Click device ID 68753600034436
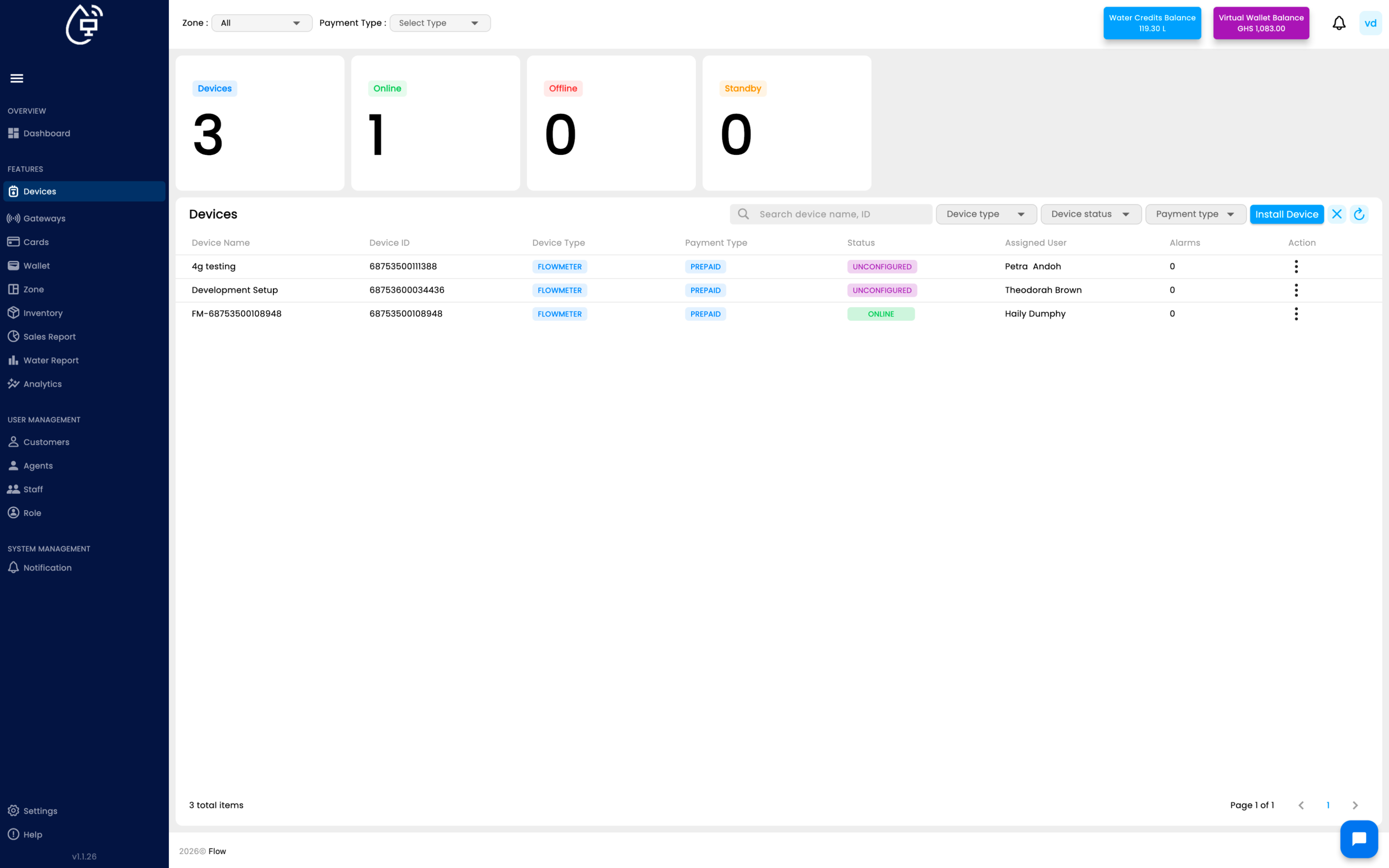 tap(407, 290)
